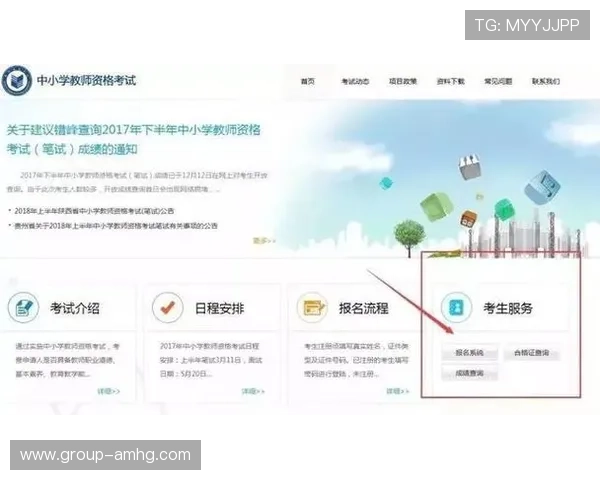Click the 报名流程 description text

click(356, 360)
